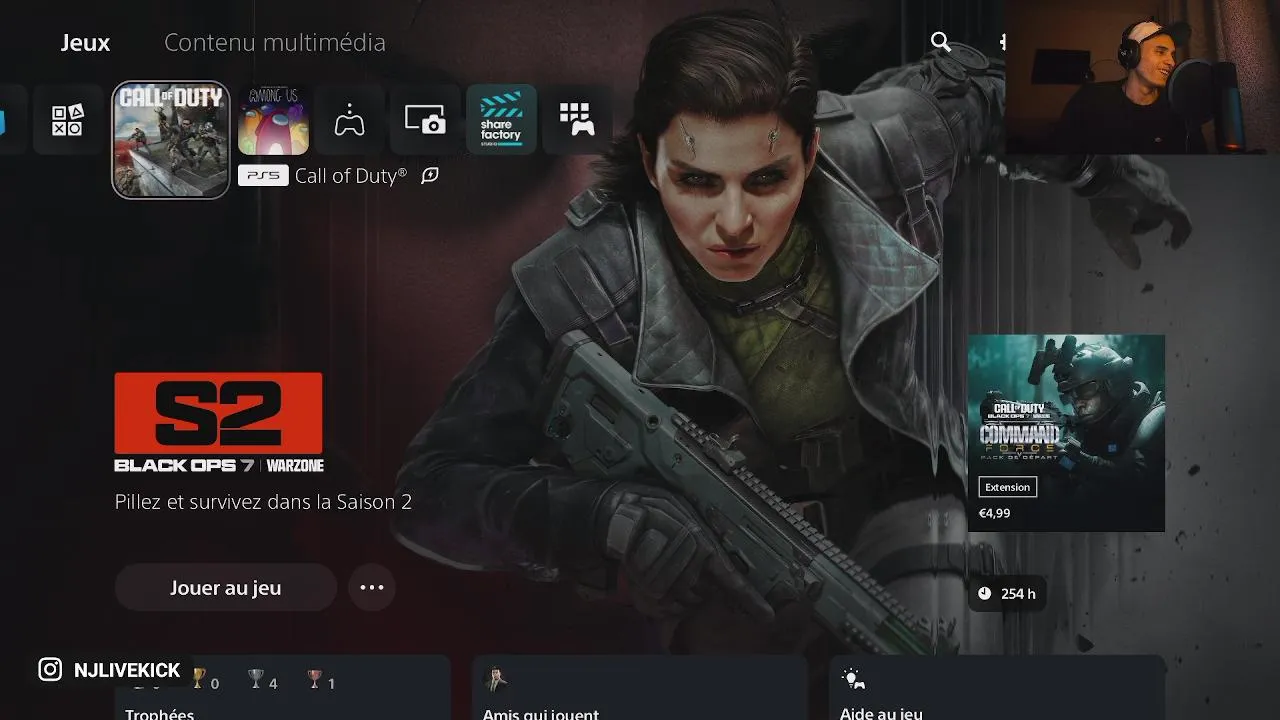Switch to Contenu multimédia tab
This screenshot has width=1280, height=720.
point(275,43)
